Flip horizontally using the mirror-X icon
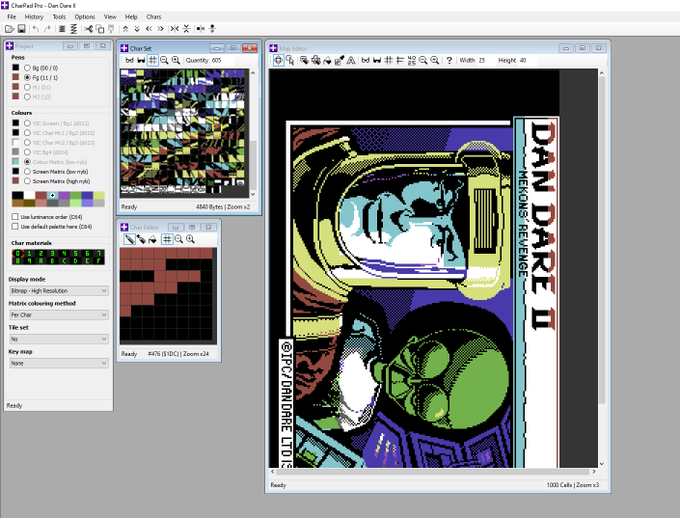This screenshot has width=680, height=518. tap(174, 29)
